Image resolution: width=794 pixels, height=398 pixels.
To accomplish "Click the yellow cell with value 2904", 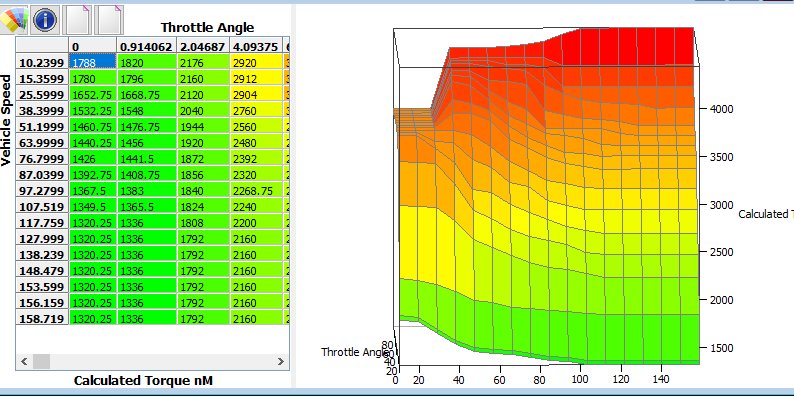I will pyautogui.click(x=256, y=95).
